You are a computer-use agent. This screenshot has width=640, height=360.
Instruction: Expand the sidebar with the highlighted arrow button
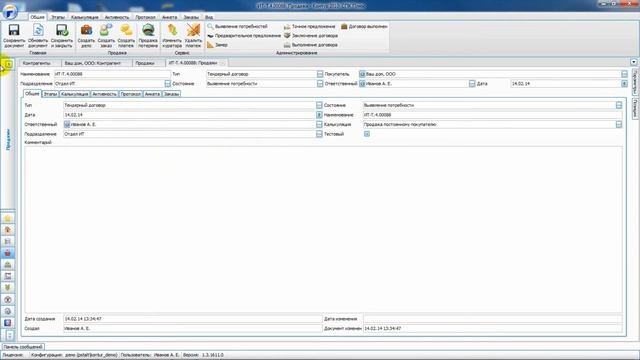point(8,64)
